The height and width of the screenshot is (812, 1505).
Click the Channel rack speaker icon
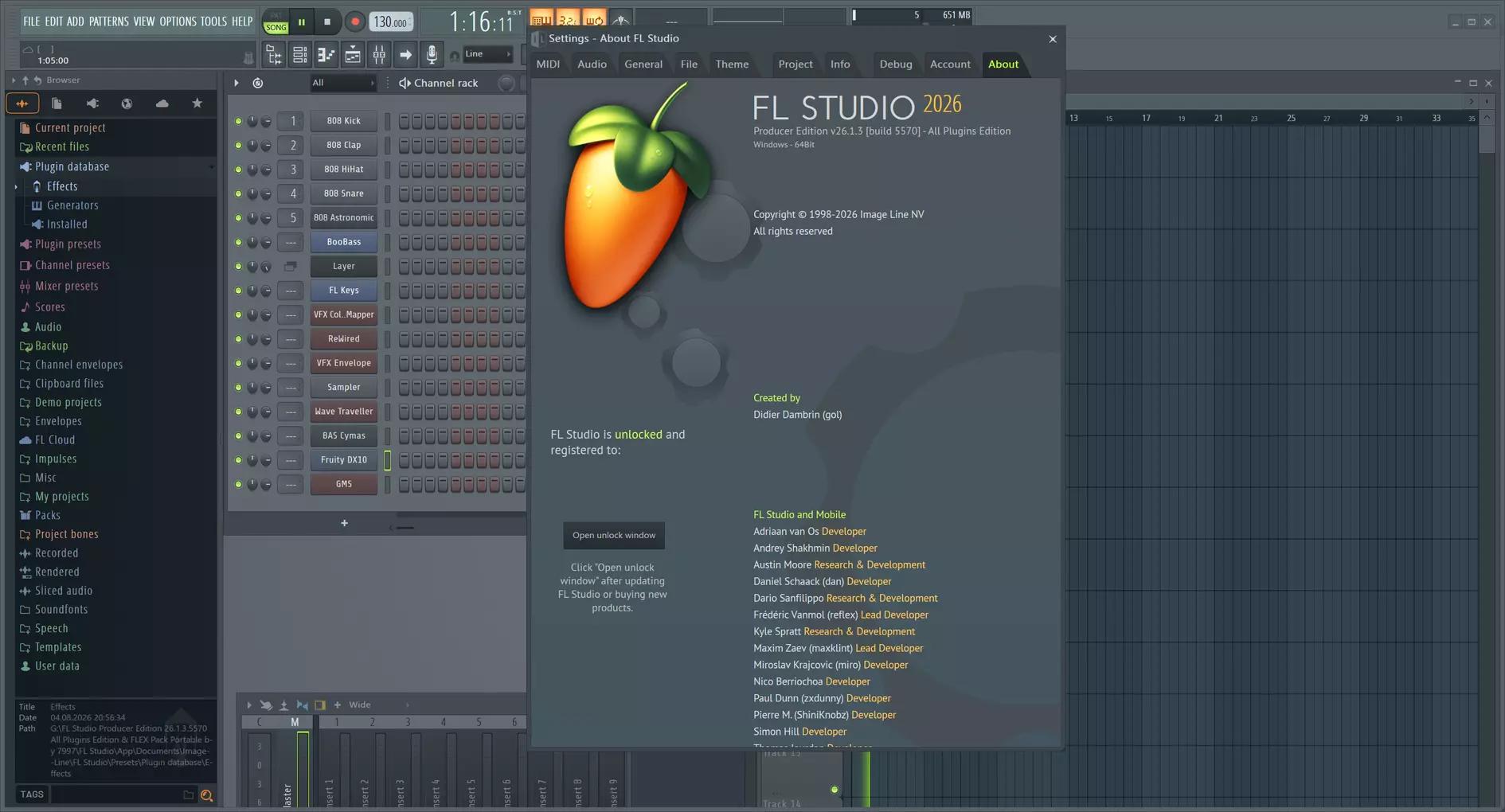click(405, 83)
